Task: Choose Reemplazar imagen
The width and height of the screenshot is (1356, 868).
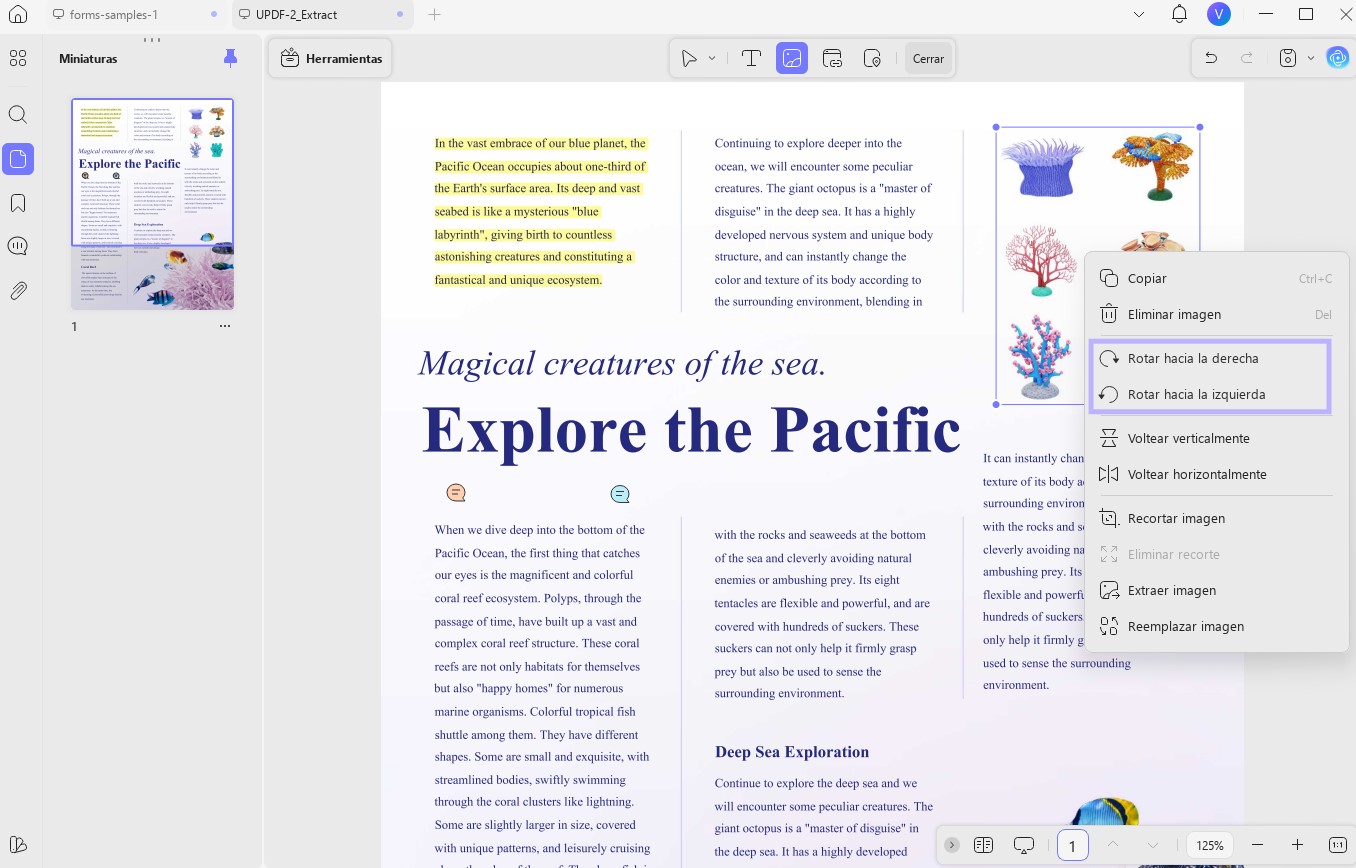Action: [x=1216, y=627]
